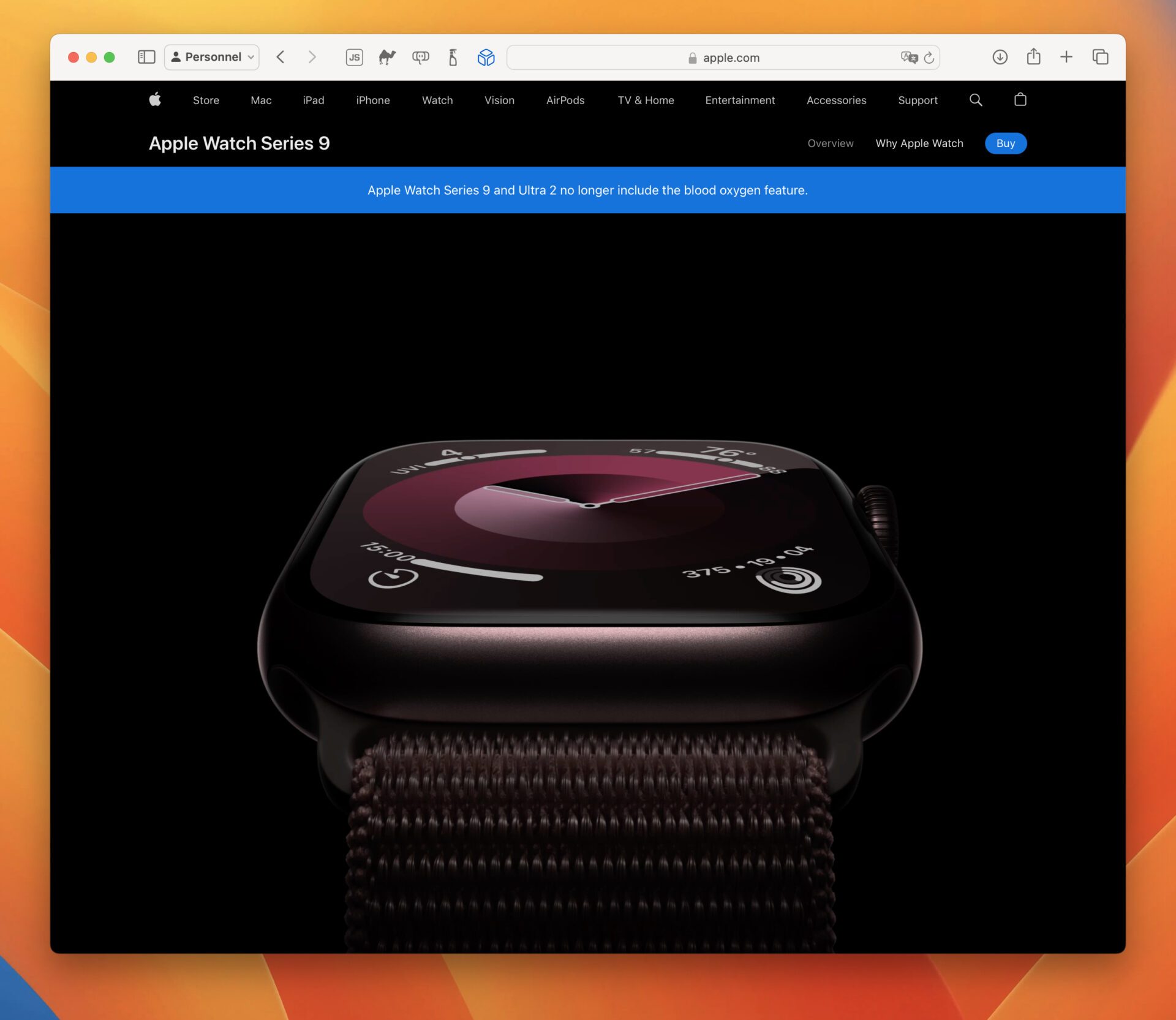The height and width of the screenshot is (1020, 1176).
Task: Go forward to the next page
Action: click(312, 57)
